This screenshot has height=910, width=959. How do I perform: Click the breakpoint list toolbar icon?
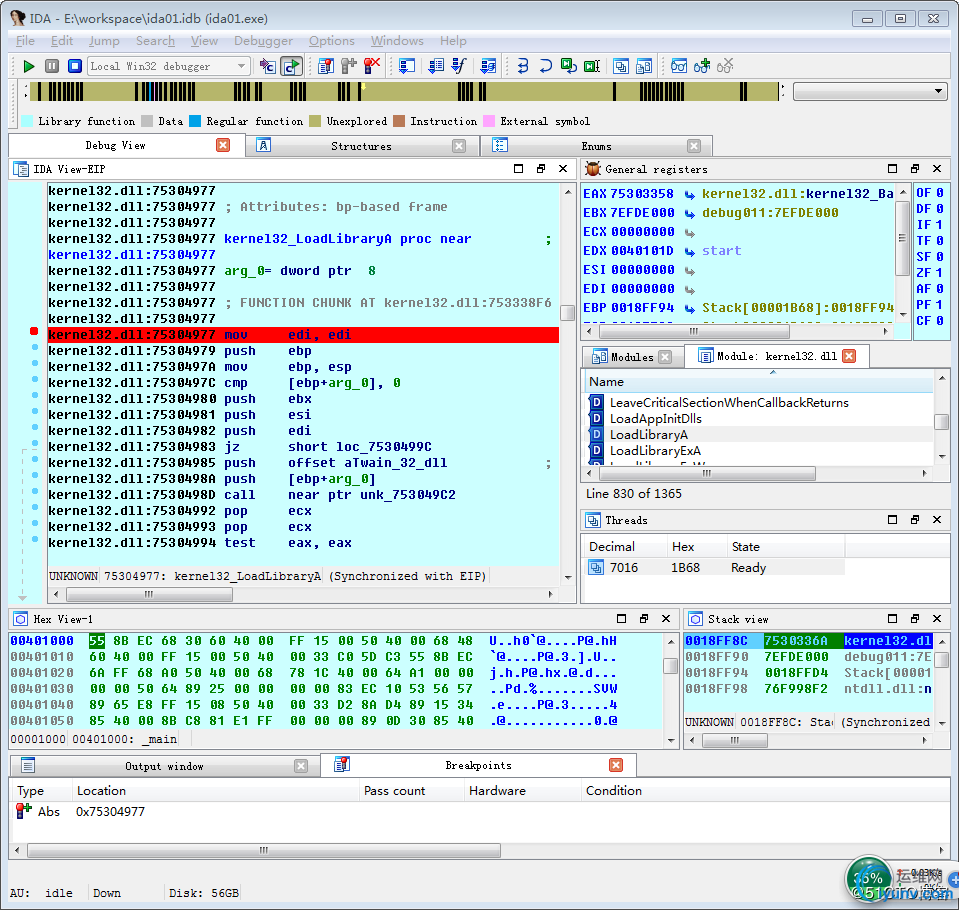click(x=326, y=66)
